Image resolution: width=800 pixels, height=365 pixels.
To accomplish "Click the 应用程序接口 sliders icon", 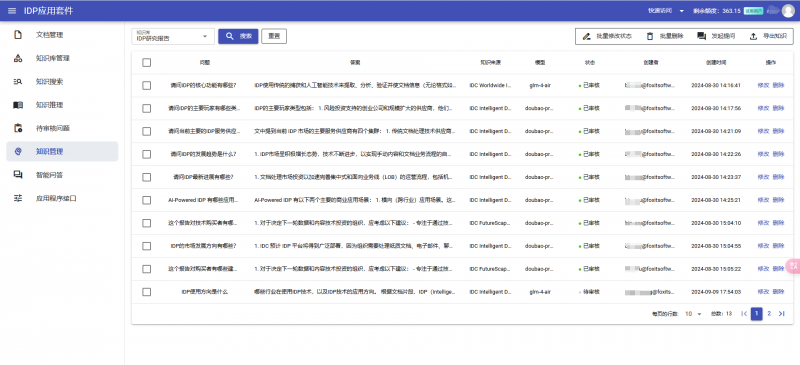I will click(18, 199).
